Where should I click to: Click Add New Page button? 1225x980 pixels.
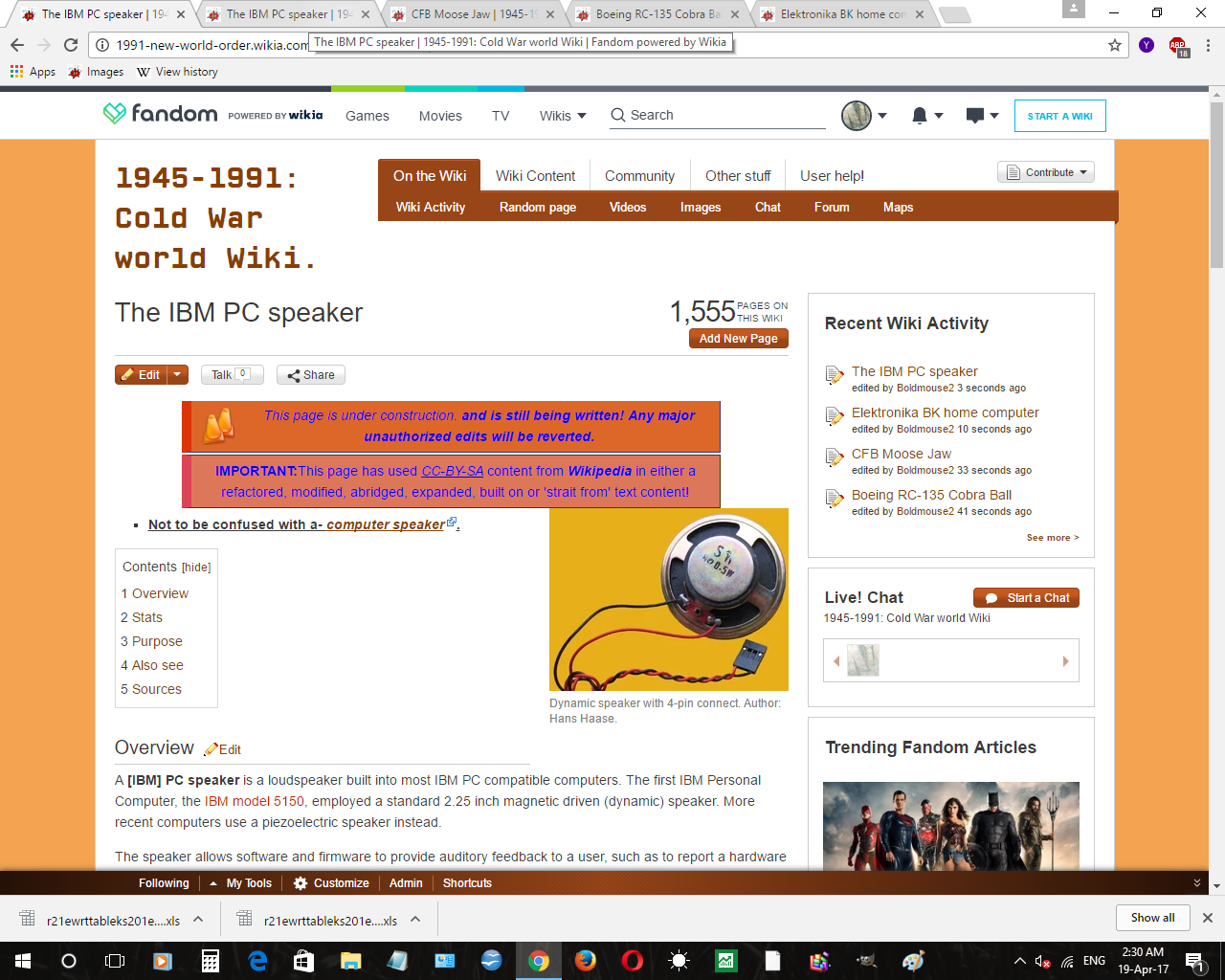739,338
